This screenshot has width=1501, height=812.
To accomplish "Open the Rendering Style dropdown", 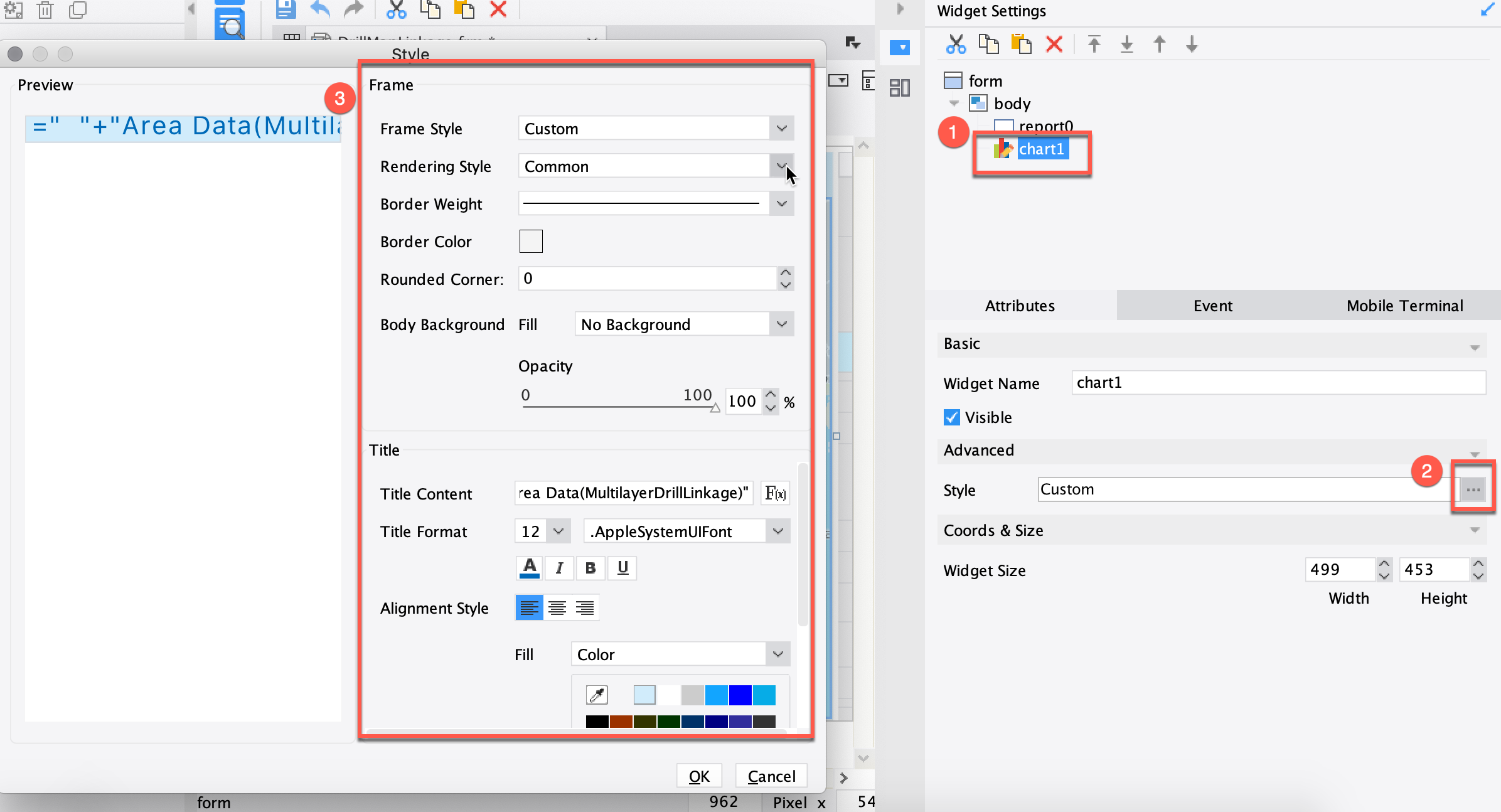I will (781, 166).
